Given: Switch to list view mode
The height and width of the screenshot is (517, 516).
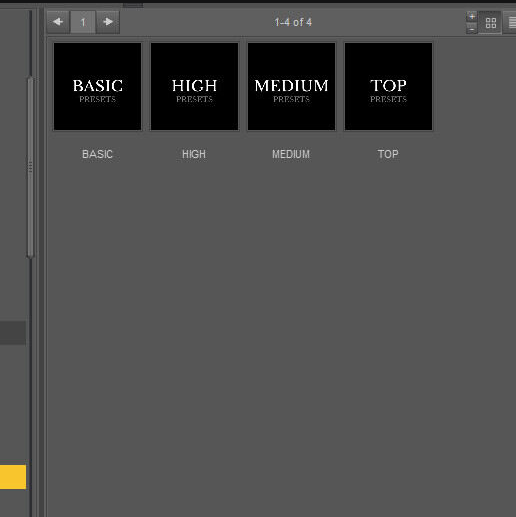Looking at the screenshot, I should coord(510,23).
